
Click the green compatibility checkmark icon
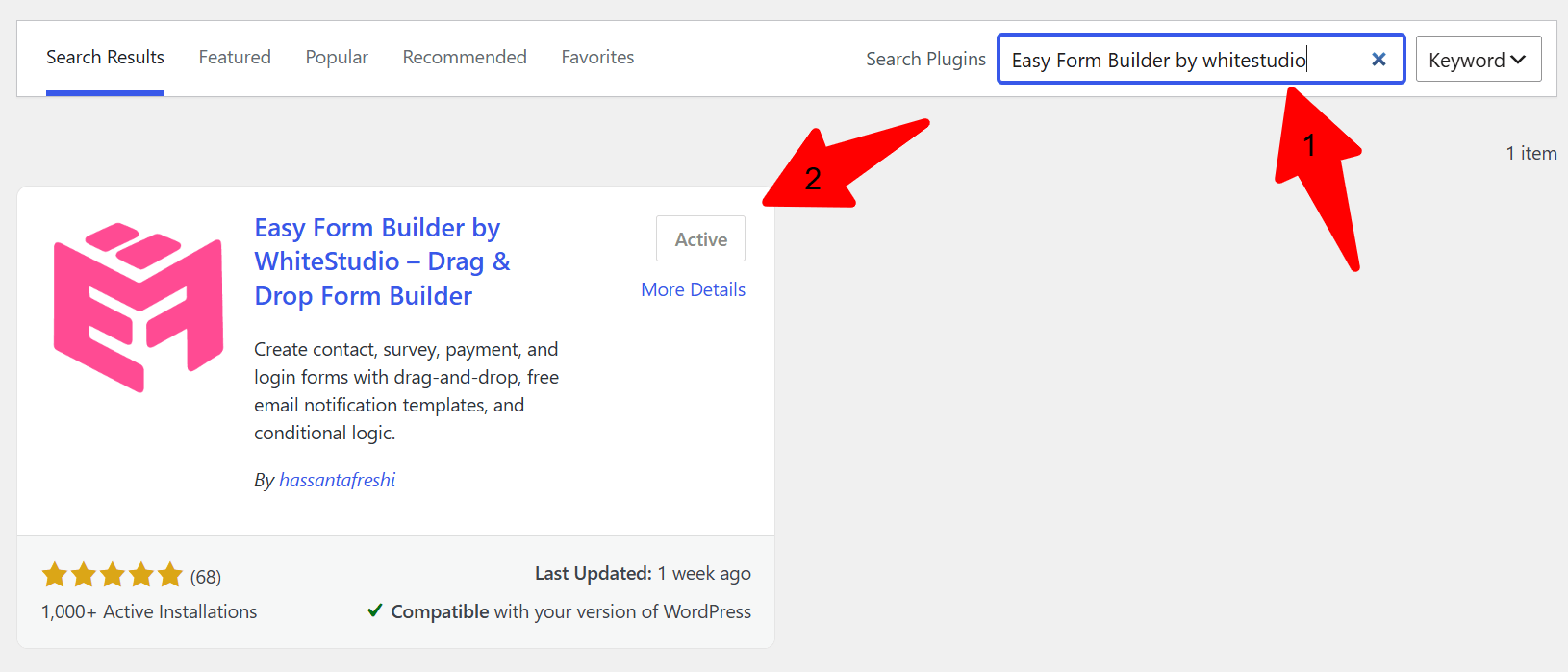pos(375,610)
